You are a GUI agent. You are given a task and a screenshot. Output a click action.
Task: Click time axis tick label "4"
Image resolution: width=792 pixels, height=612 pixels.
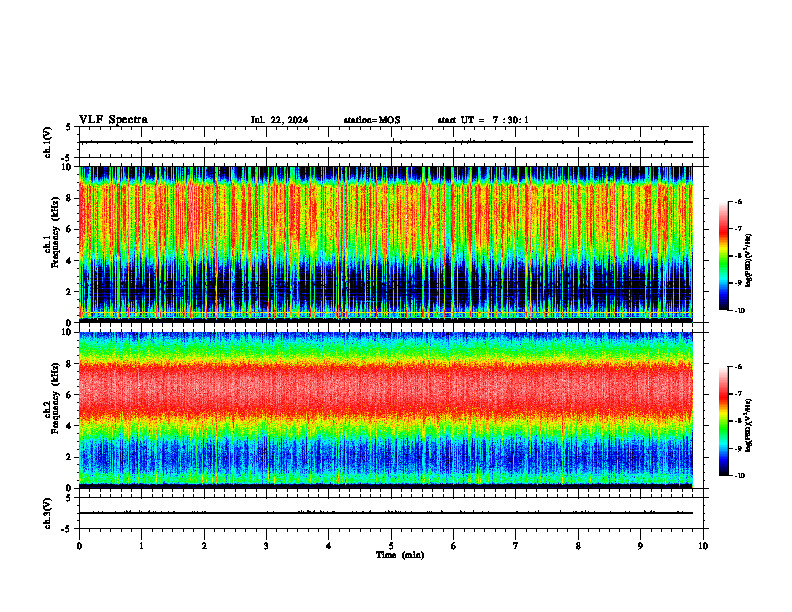pos(329,546)
